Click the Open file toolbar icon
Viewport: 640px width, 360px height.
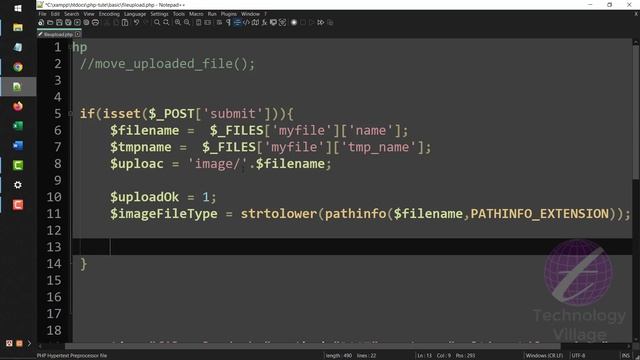[50, 22]
